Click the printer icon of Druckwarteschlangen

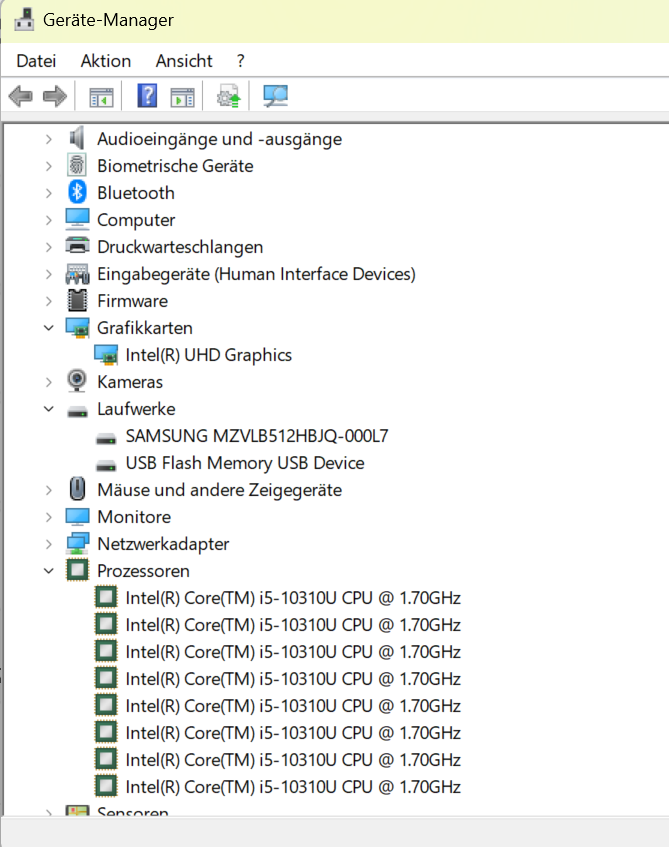(77, 246)
